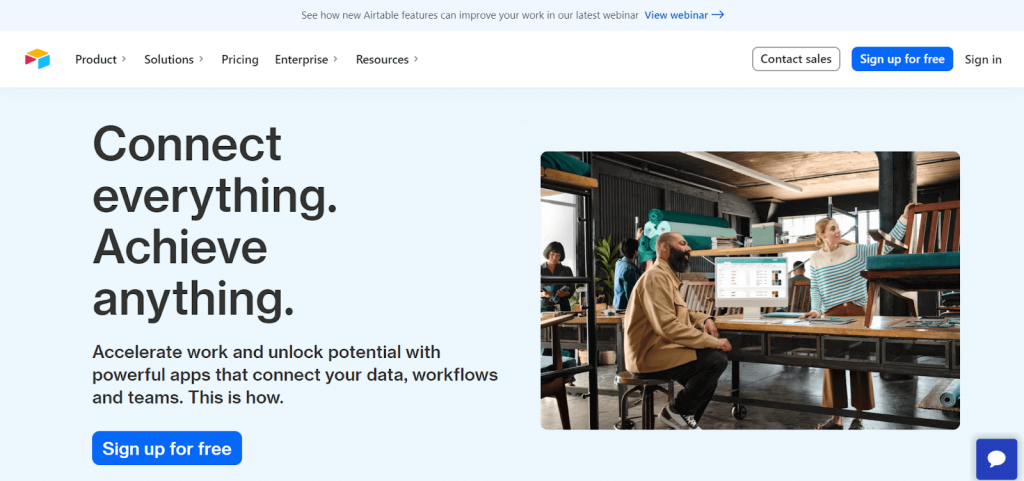The width and height of the screenshot is (1024, 481).
Task: Expand the Resources menu chevron
Action: point(416,59)
